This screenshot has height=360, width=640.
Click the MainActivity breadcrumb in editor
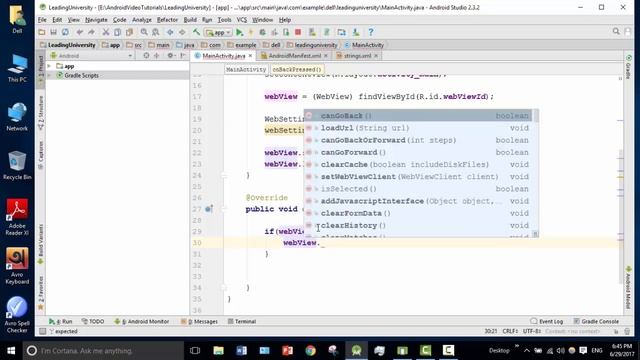point(246,69)
